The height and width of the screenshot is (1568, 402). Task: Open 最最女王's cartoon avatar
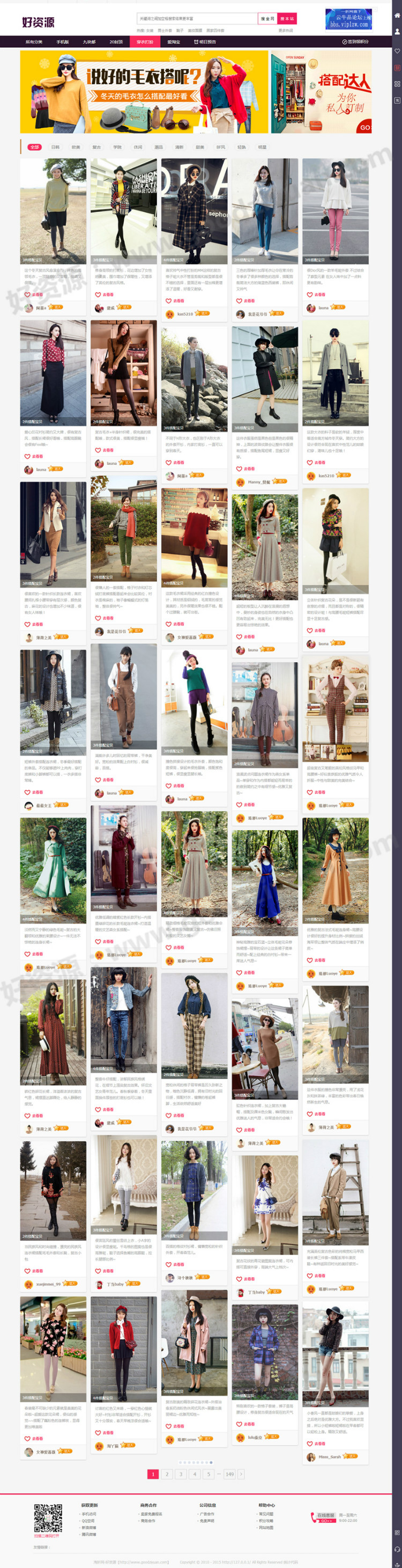click(28, 806)
